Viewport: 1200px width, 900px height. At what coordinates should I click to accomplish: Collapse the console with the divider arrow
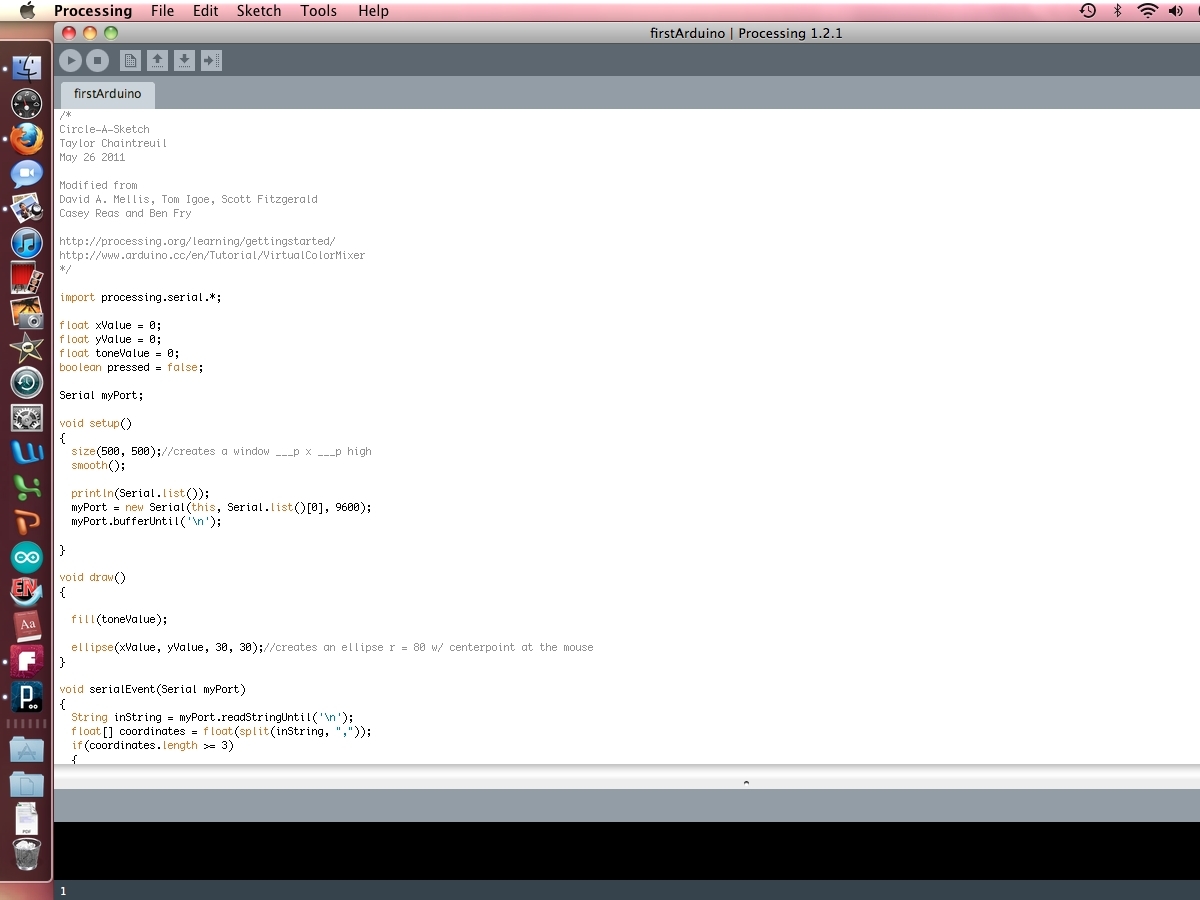pos(746,783)
